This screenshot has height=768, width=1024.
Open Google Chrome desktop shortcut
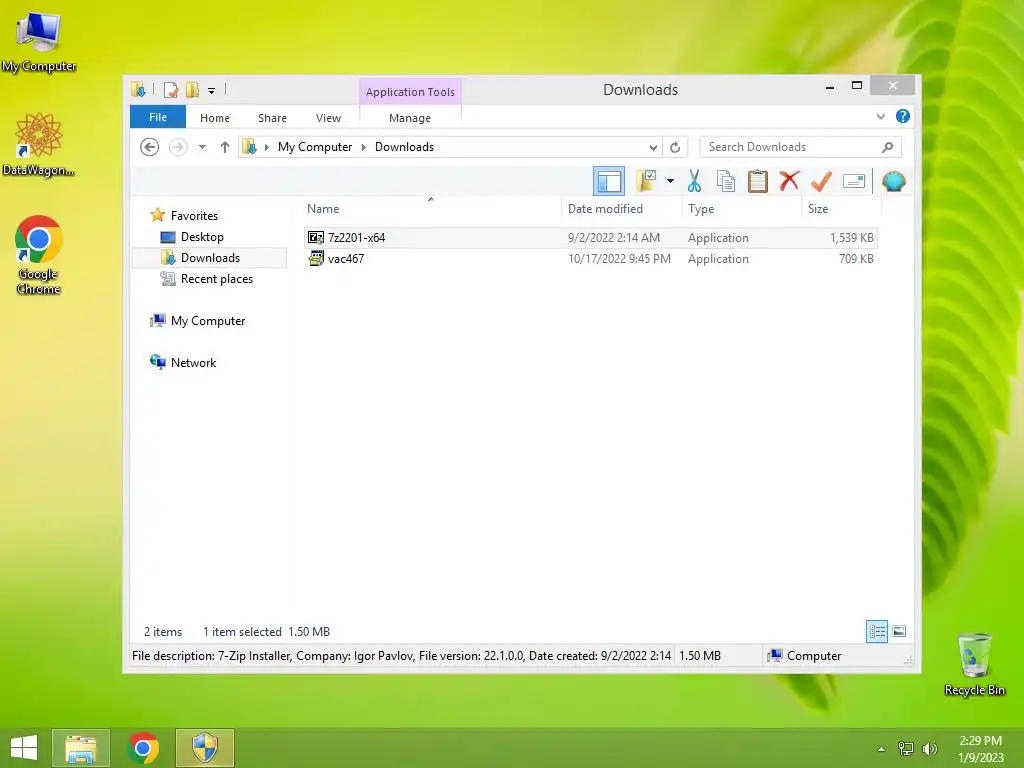39,255
